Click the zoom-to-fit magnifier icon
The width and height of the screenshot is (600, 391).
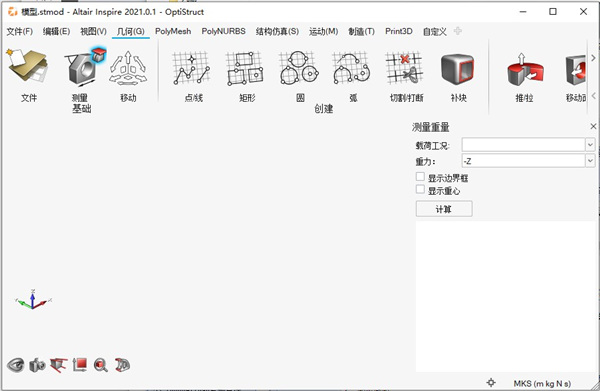(x=101, y=365)
